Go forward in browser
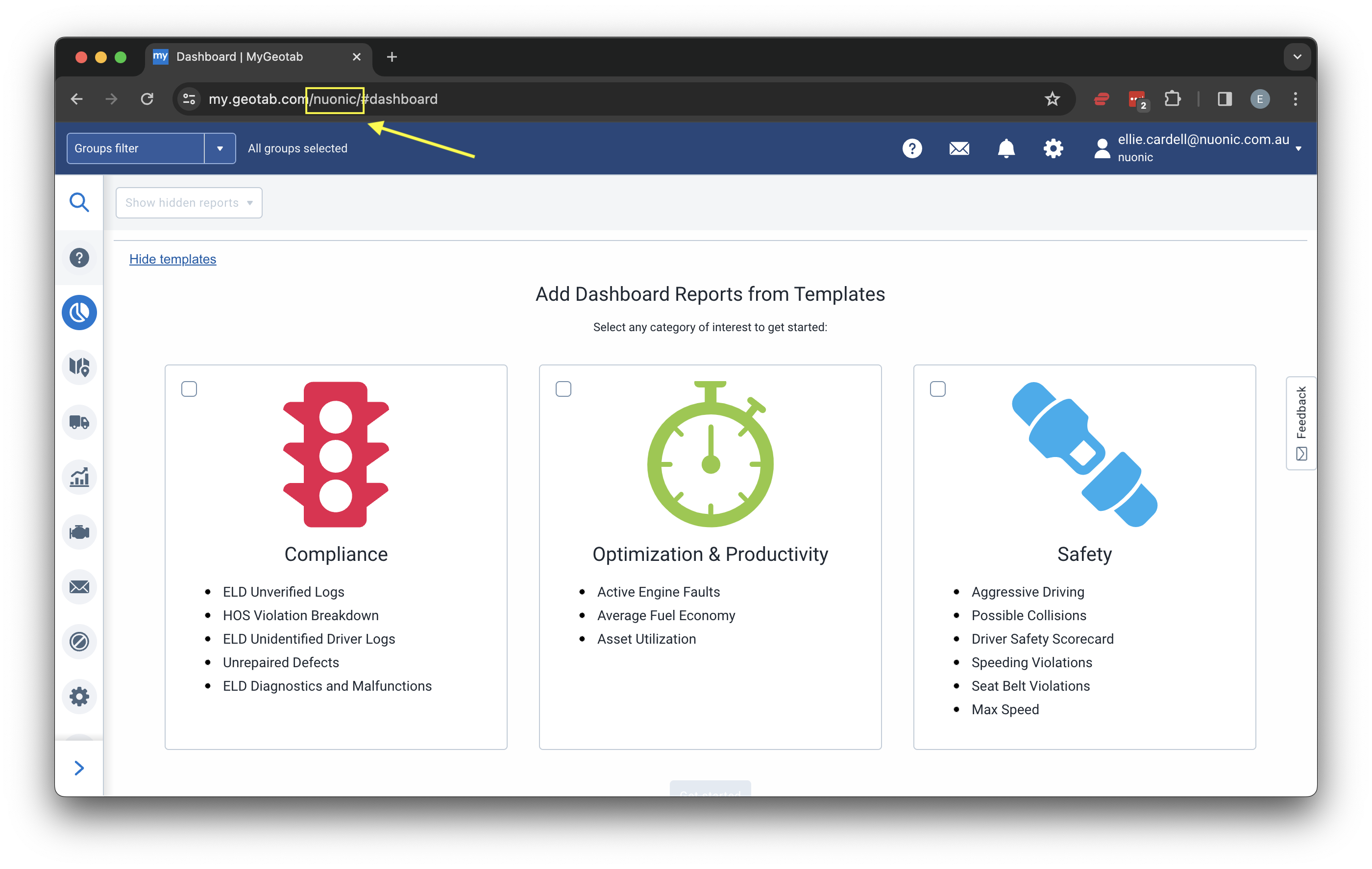The image size is (1372, 869). tap(112, 98)
